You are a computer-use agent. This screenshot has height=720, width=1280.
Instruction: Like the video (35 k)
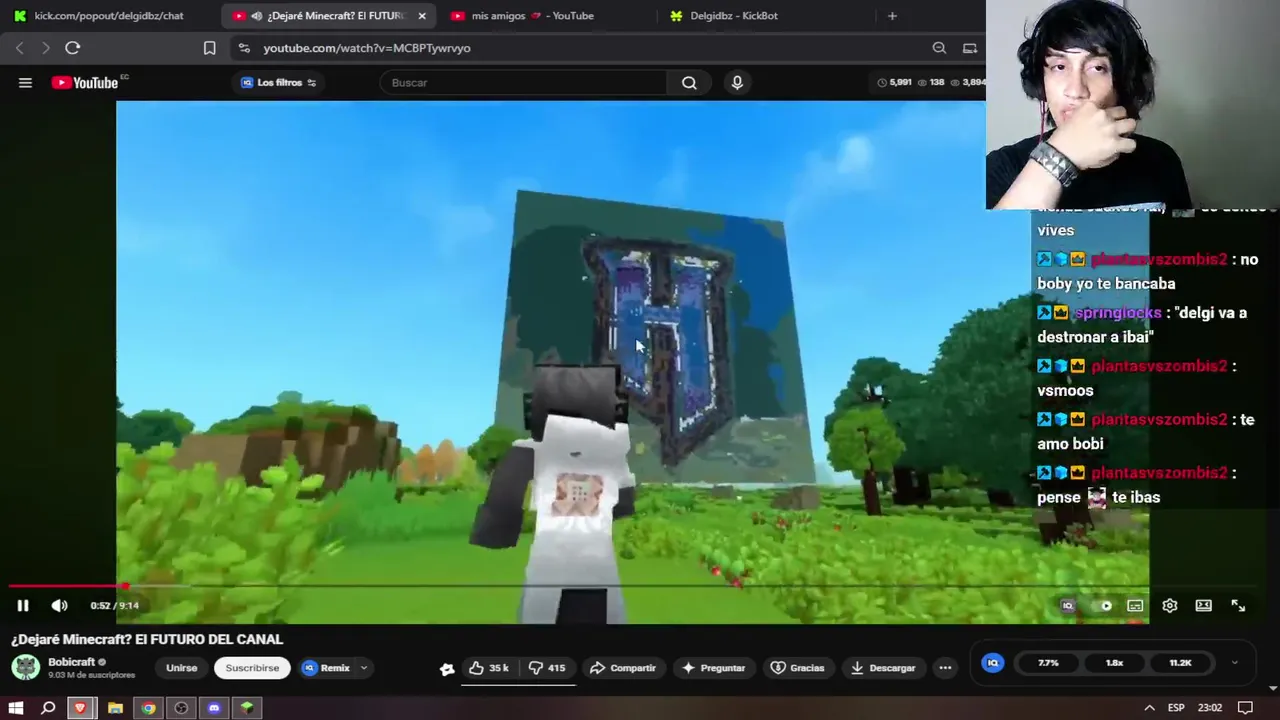tap(490, 668)
